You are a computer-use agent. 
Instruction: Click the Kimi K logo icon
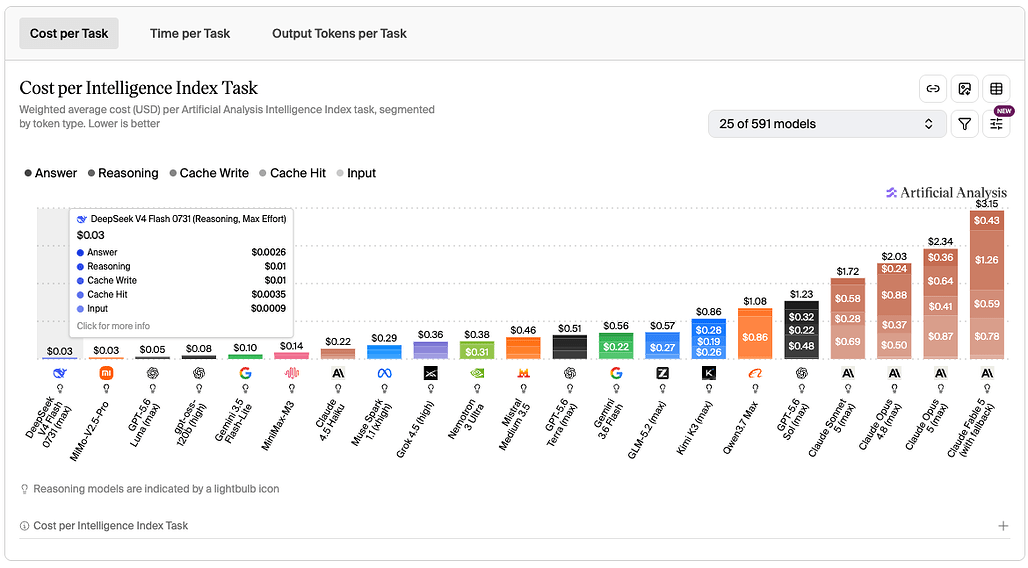(x=709, y=373)
